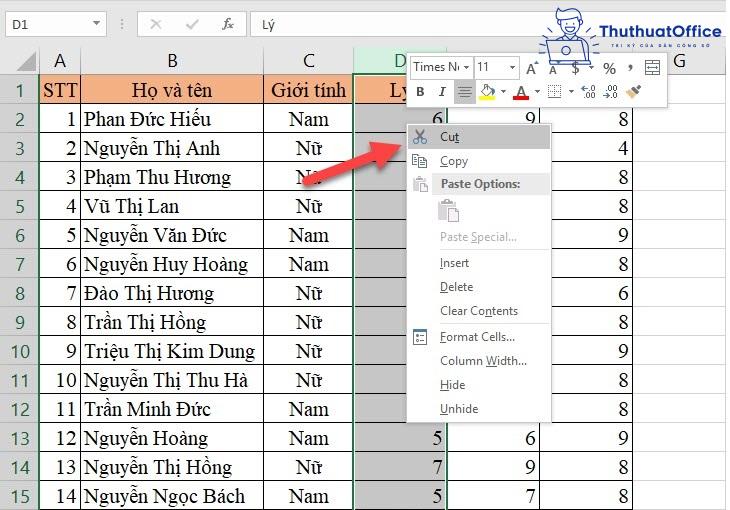Click the red font color A
Viewport: 730px width, 510px height.
pos(521,92)
